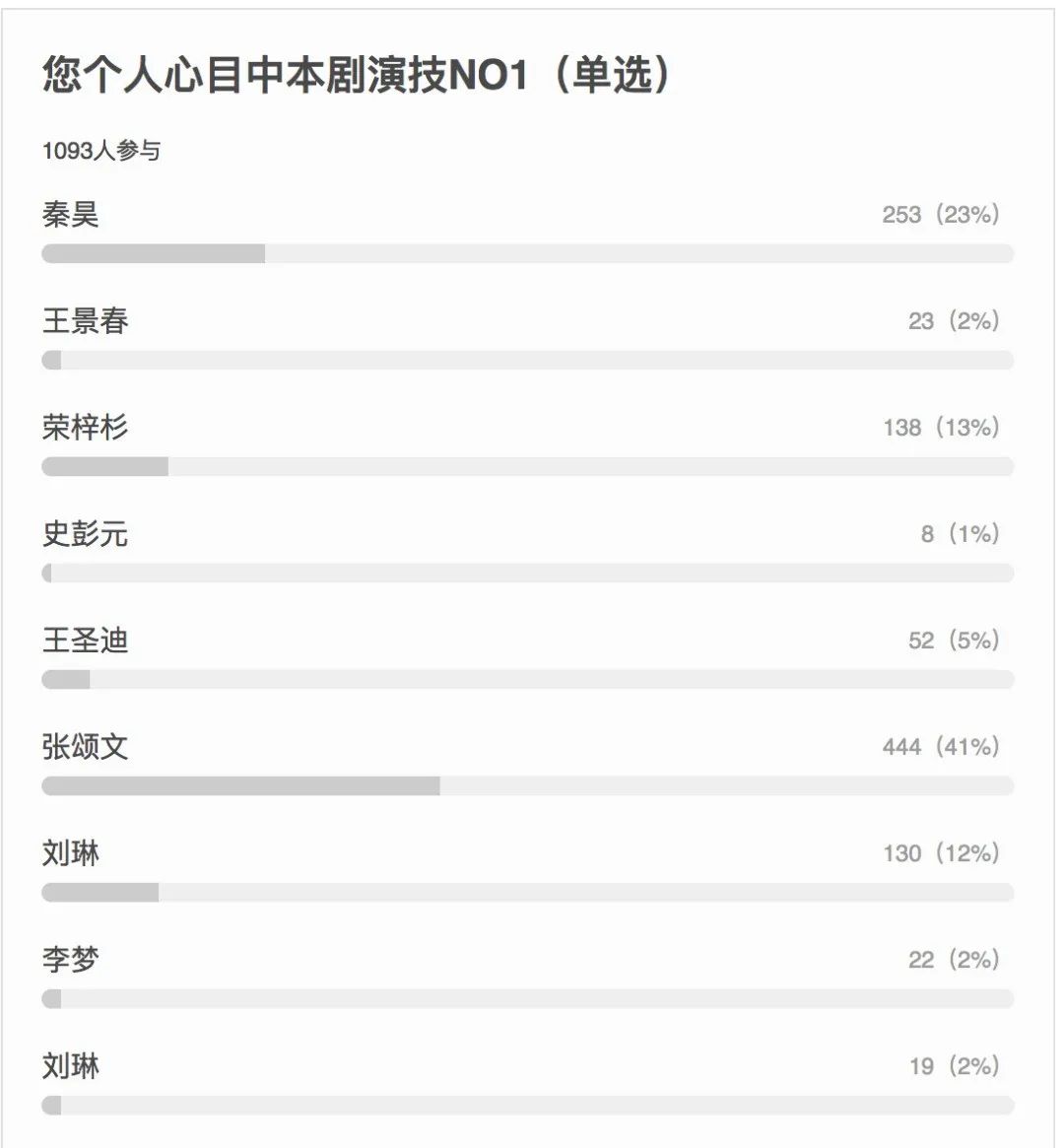The height and width of the screenshot is (1148, 1064).
Task: Click the 444 (41%) vote count
Action: 941,747
